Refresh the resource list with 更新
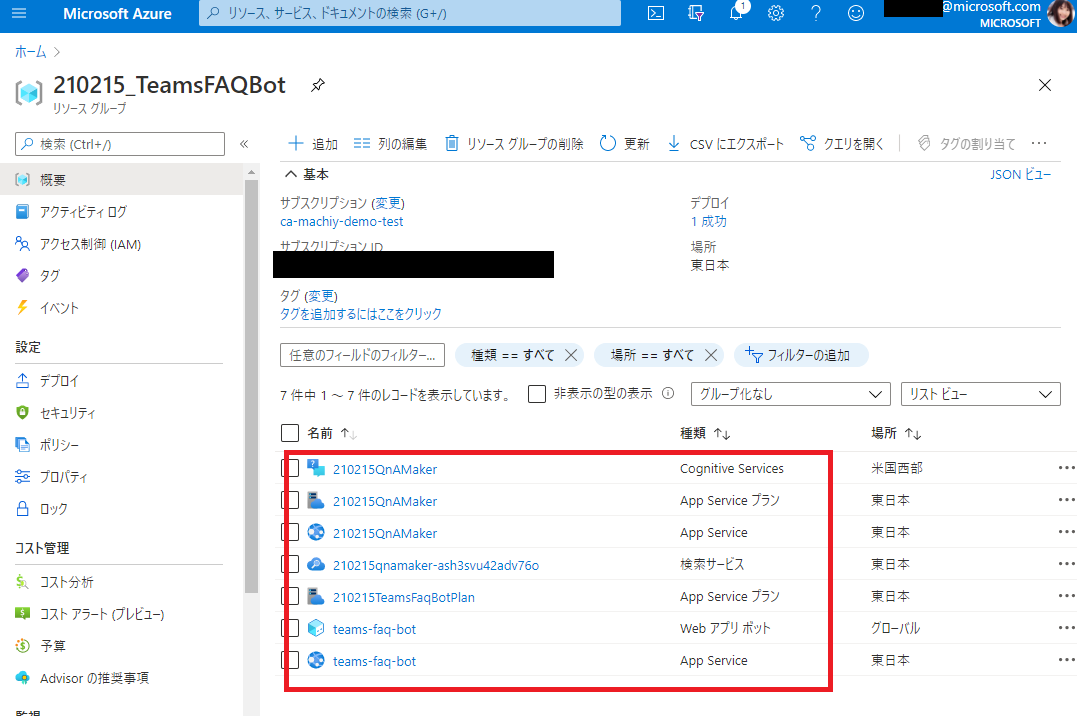This screenshot has height=716, width=1077. pos(624,143)
